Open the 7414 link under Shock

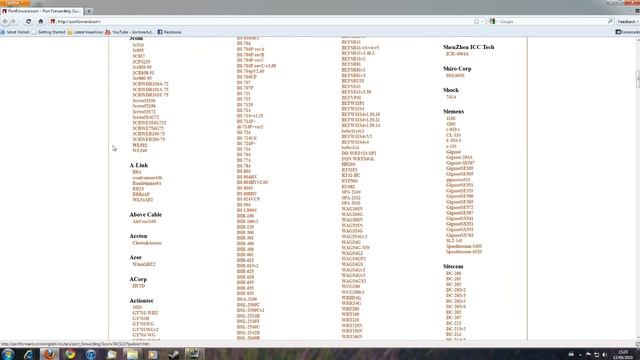(451, 97)
